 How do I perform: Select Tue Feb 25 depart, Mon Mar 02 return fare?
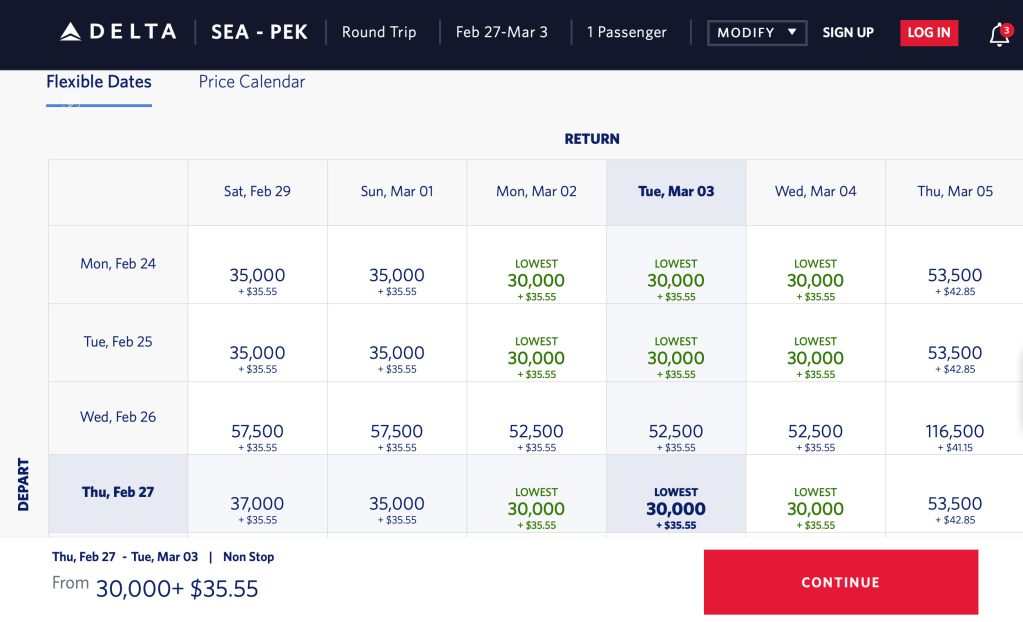click(536, 358)
